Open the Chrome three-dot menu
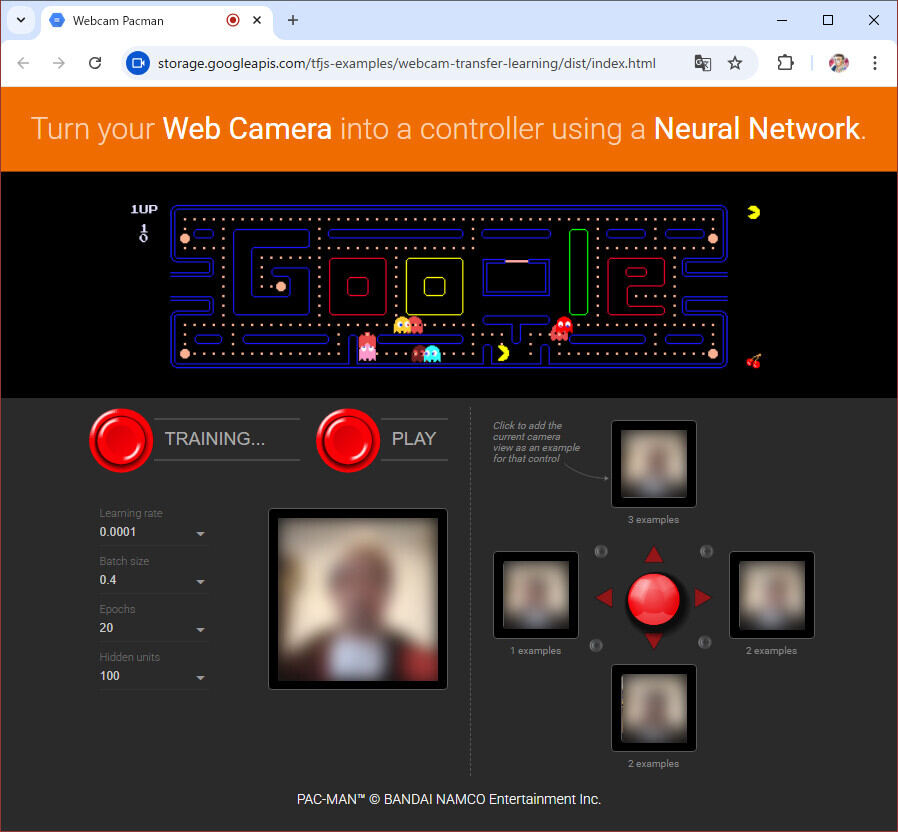This screenshot has height=832, width=898. 875,63
